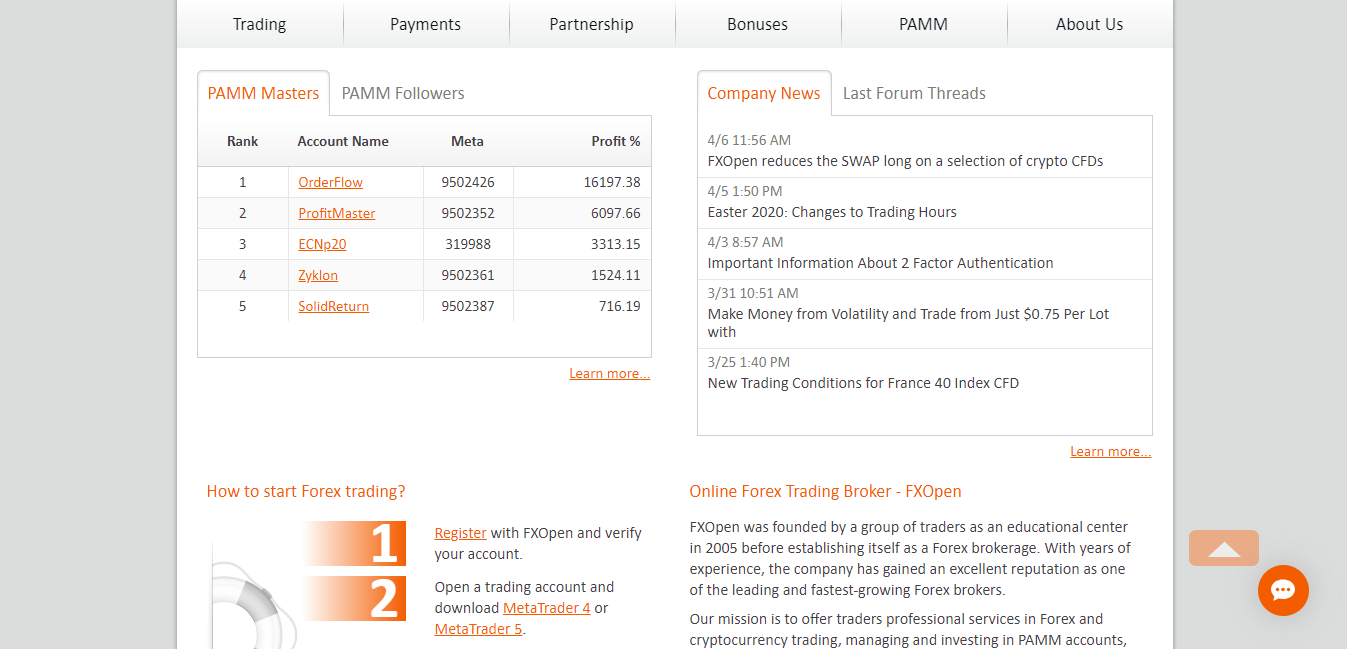Open Make Money from Volatility news item
The image size is (1347, 649).
click(x=908, y=323)
